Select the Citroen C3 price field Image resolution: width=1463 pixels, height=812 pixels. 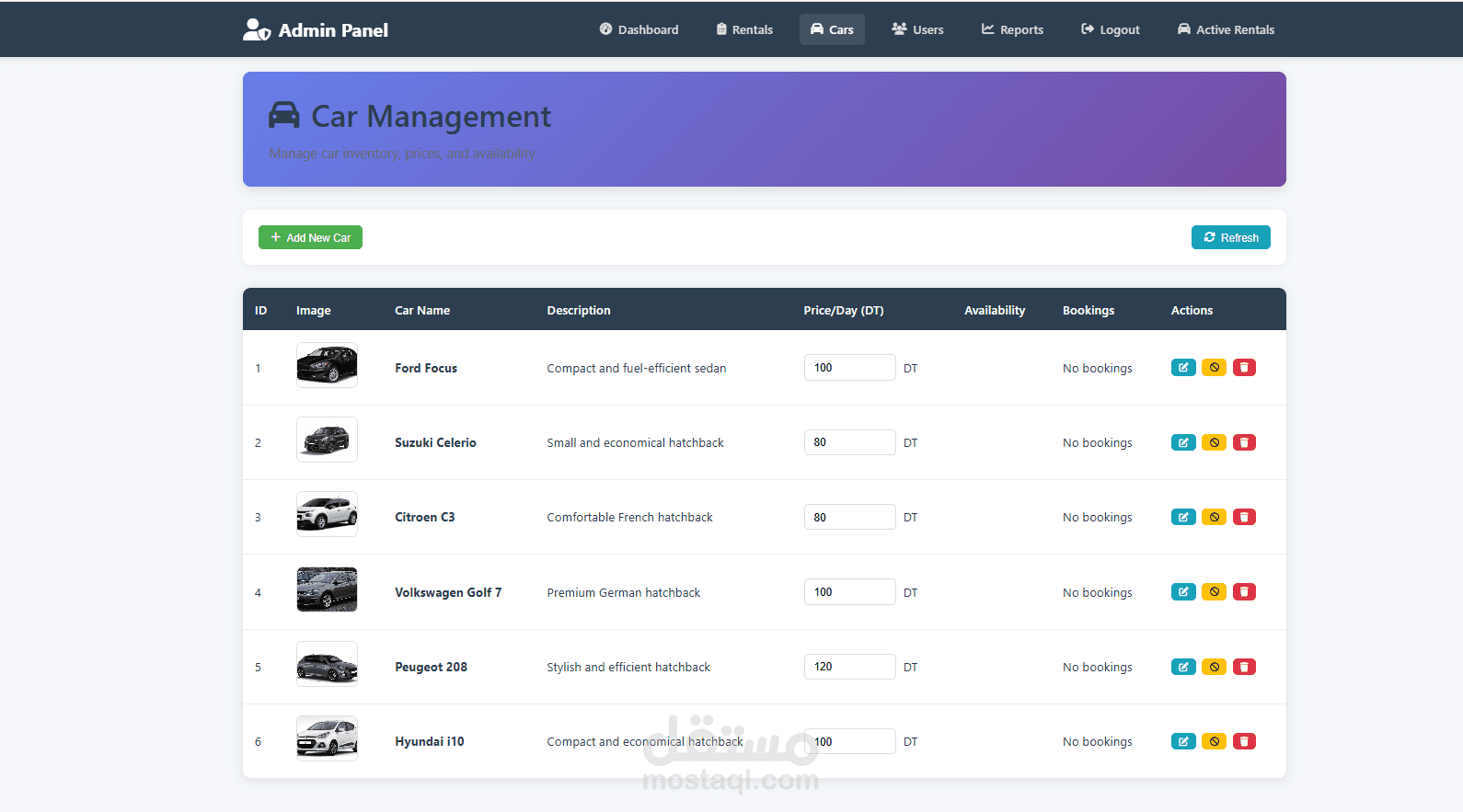click(849, 517)
